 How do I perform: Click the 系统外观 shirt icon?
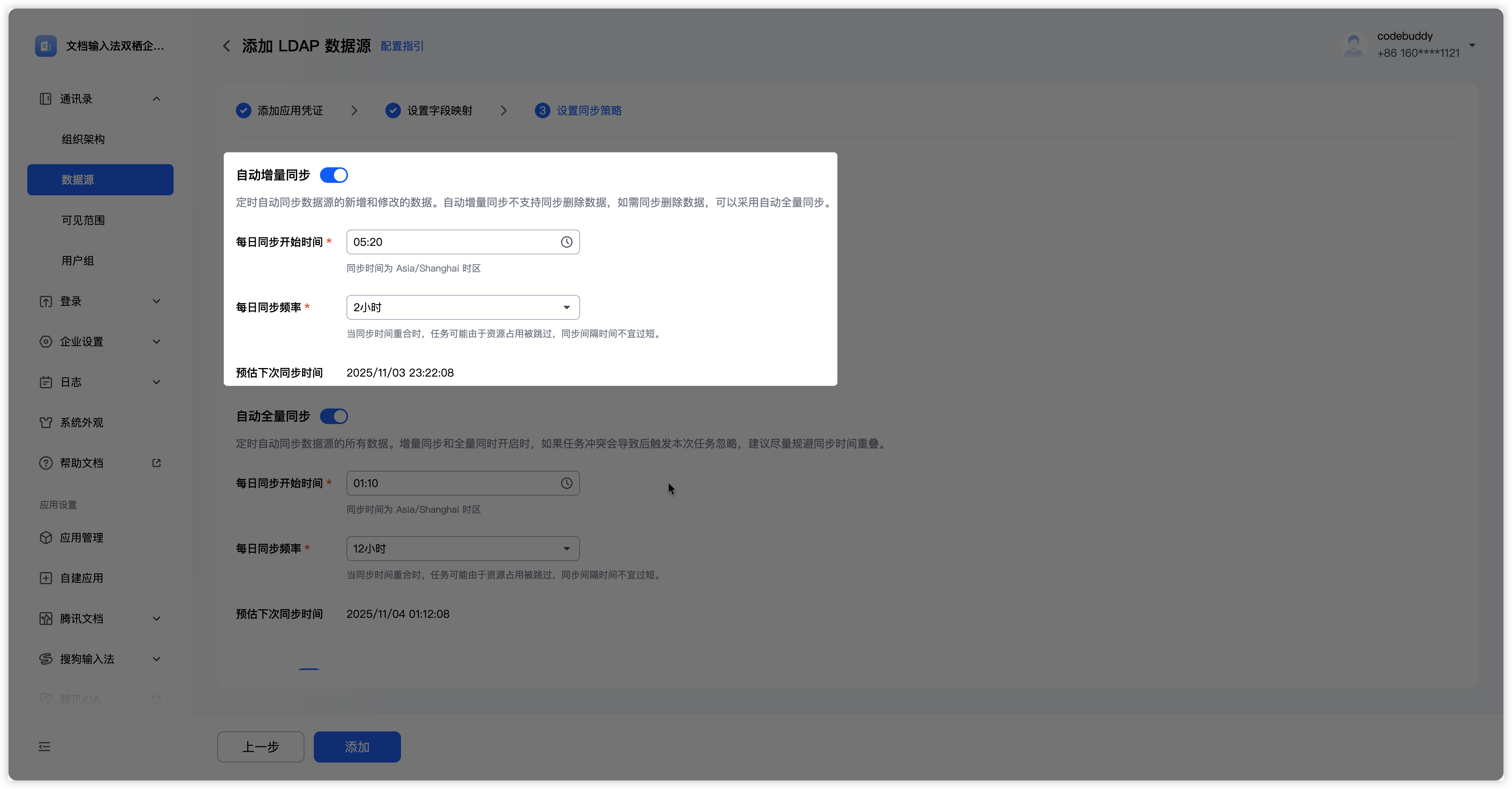[x=46, y=423]
